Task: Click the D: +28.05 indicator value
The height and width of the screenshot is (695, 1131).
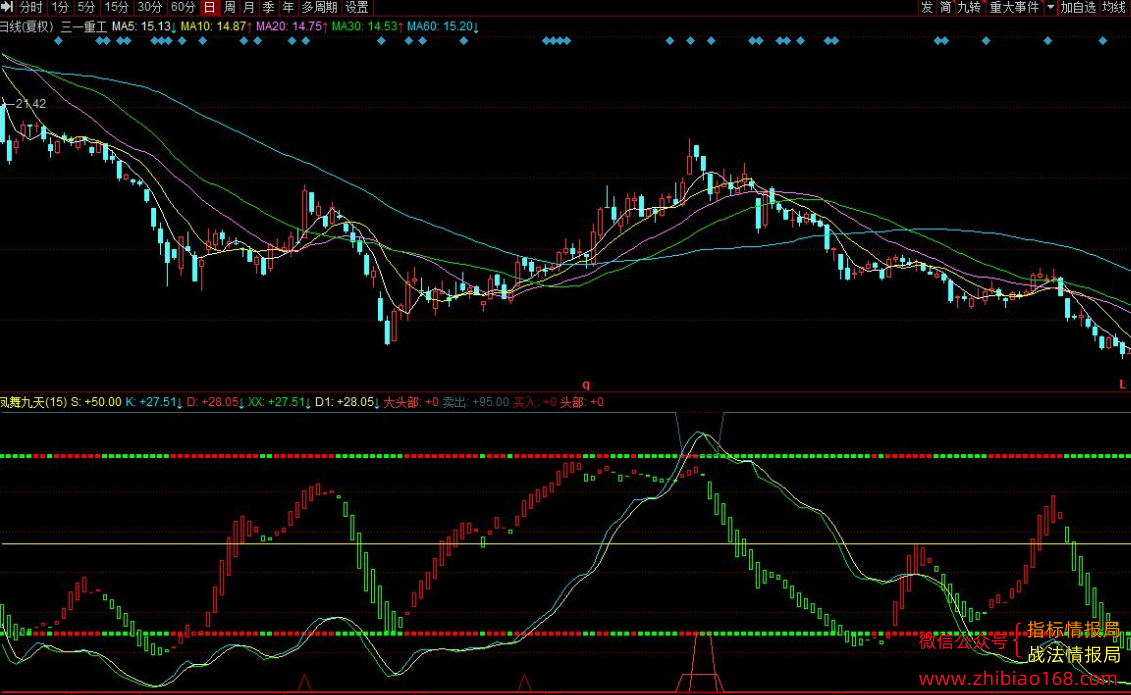Action: (x=215, y=402)
